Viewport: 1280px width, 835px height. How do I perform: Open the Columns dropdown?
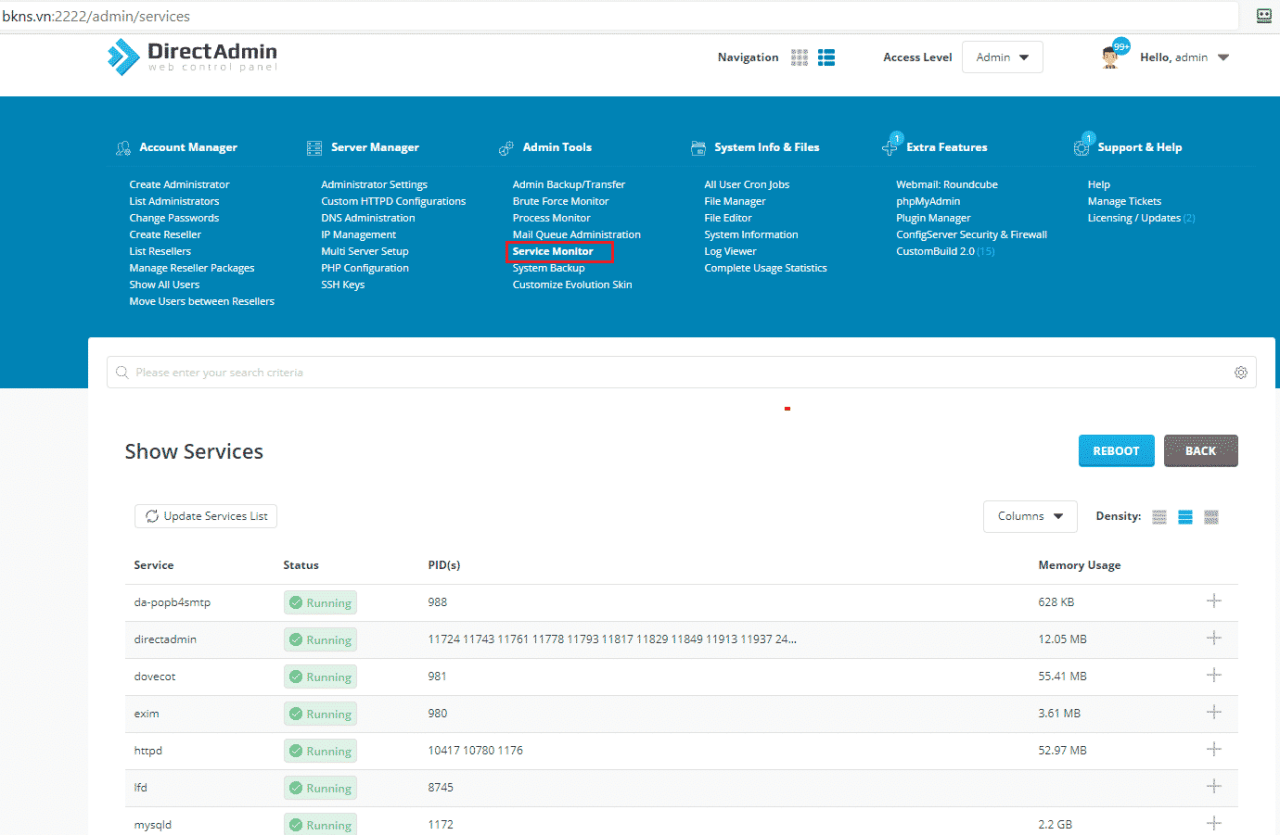pyautogui.click(x=1030, y=517)
